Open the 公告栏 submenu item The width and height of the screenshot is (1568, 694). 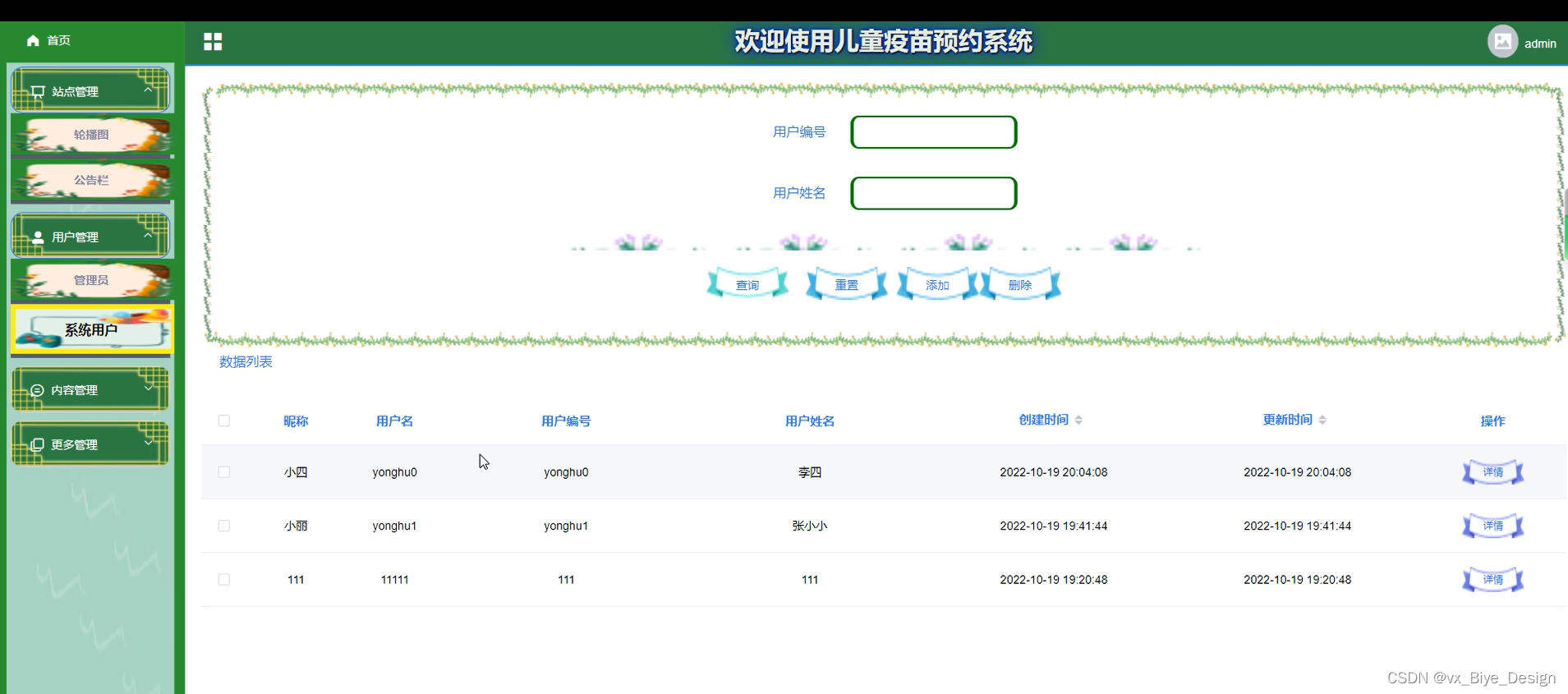coord(91,180)
